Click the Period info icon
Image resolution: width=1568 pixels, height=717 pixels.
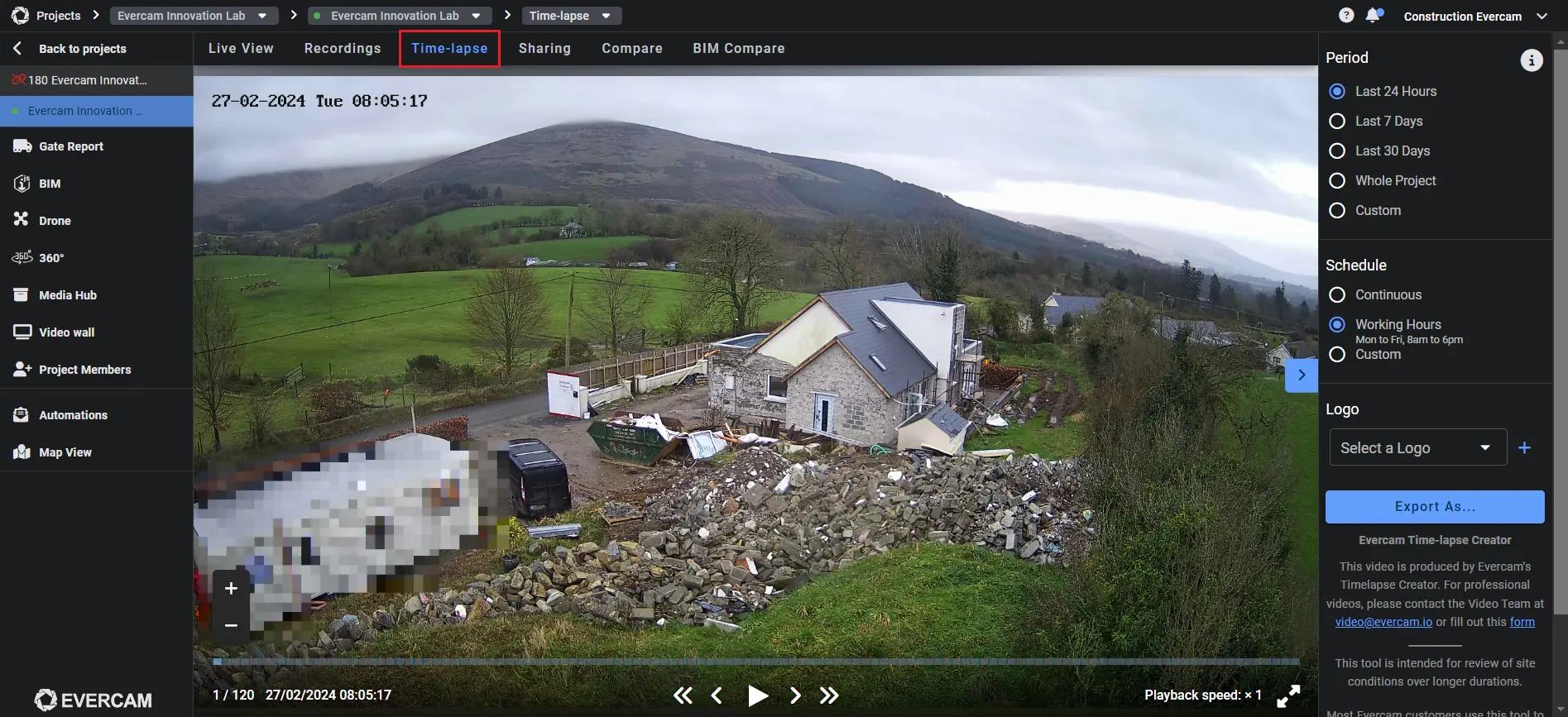(1532, 60)
